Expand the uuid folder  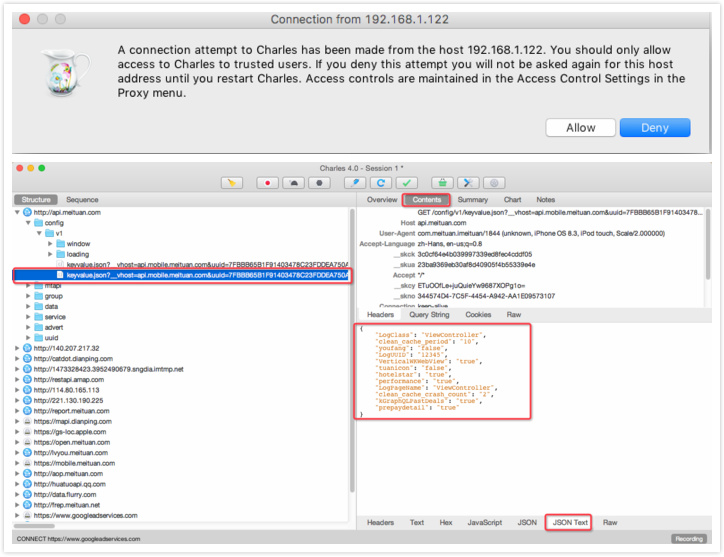(28, 338)
